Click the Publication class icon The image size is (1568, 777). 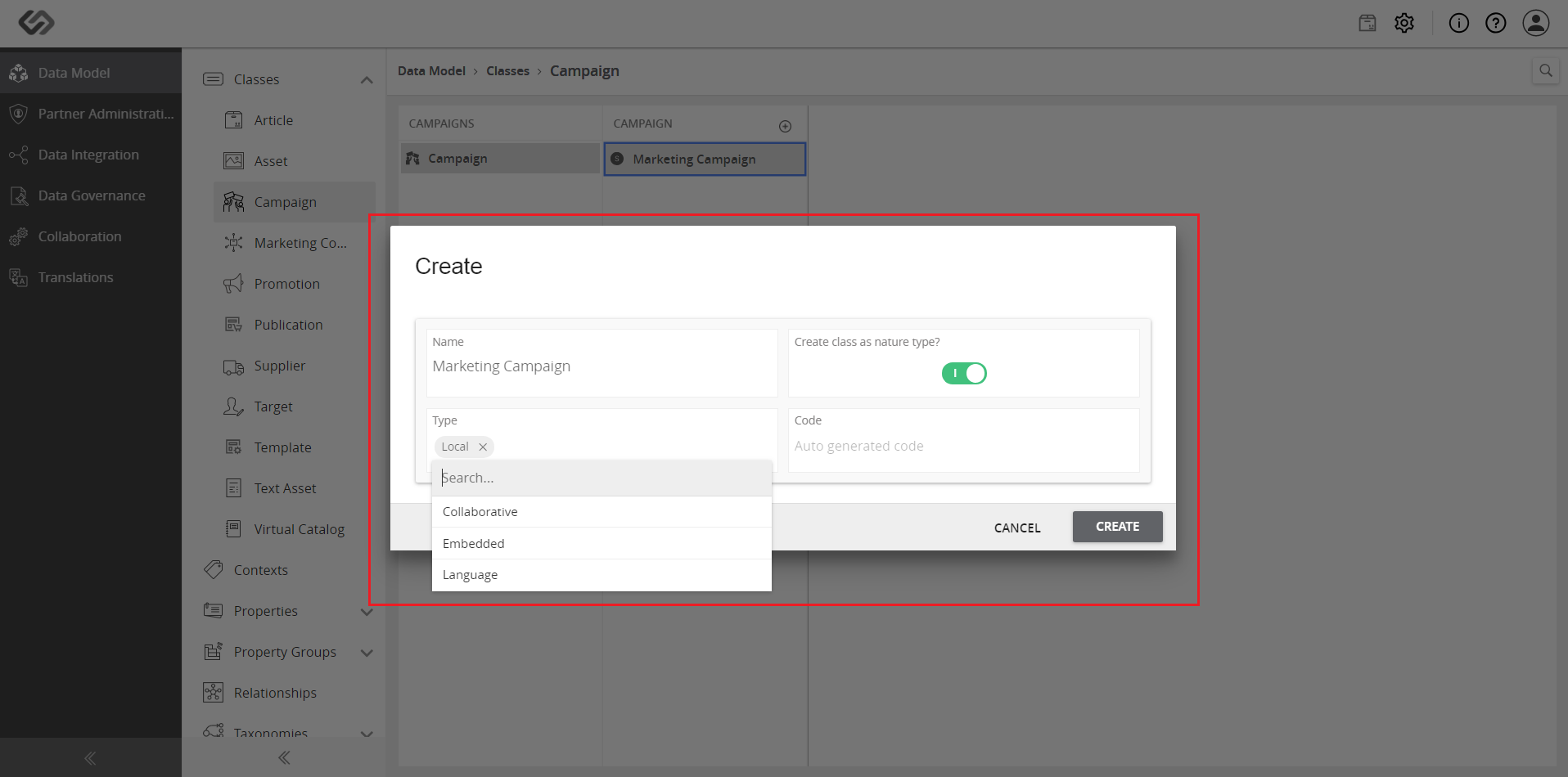(x=233, y=325)
